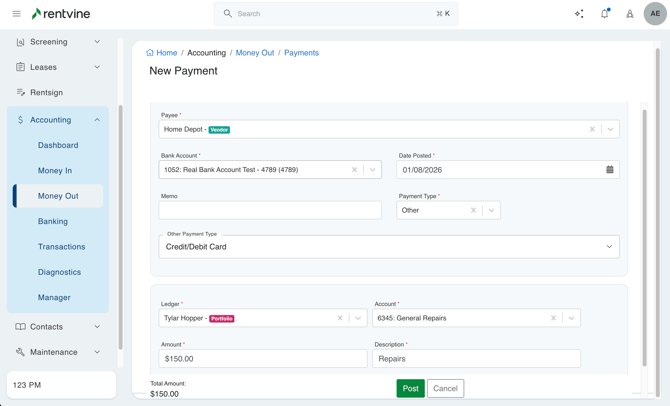The image size is (670, 406).
Task: Open Banking from the sidebar
Action: (53, 221)
